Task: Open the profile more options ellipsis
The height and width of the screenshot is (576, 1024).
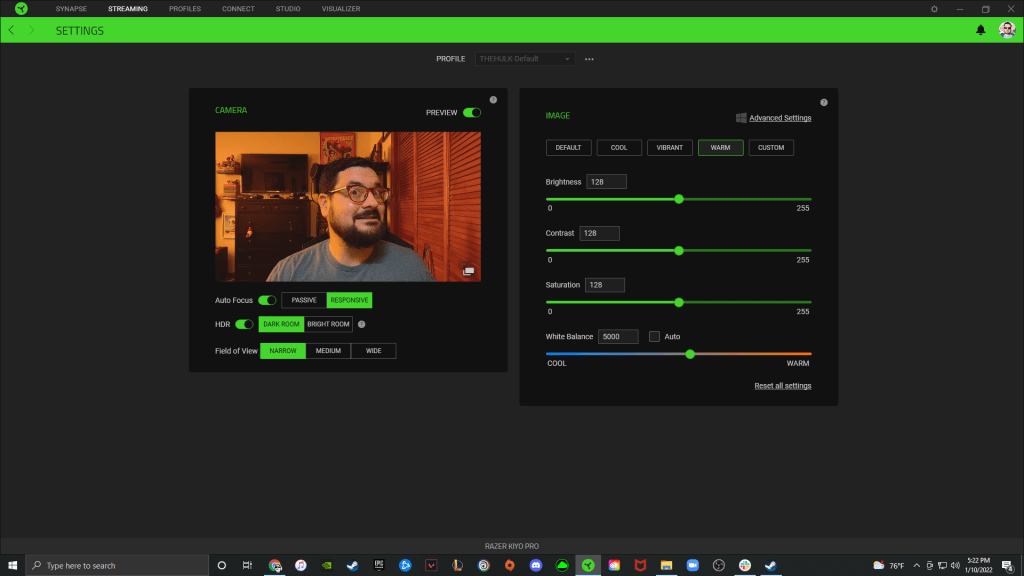Action: (x=589, y=59)
